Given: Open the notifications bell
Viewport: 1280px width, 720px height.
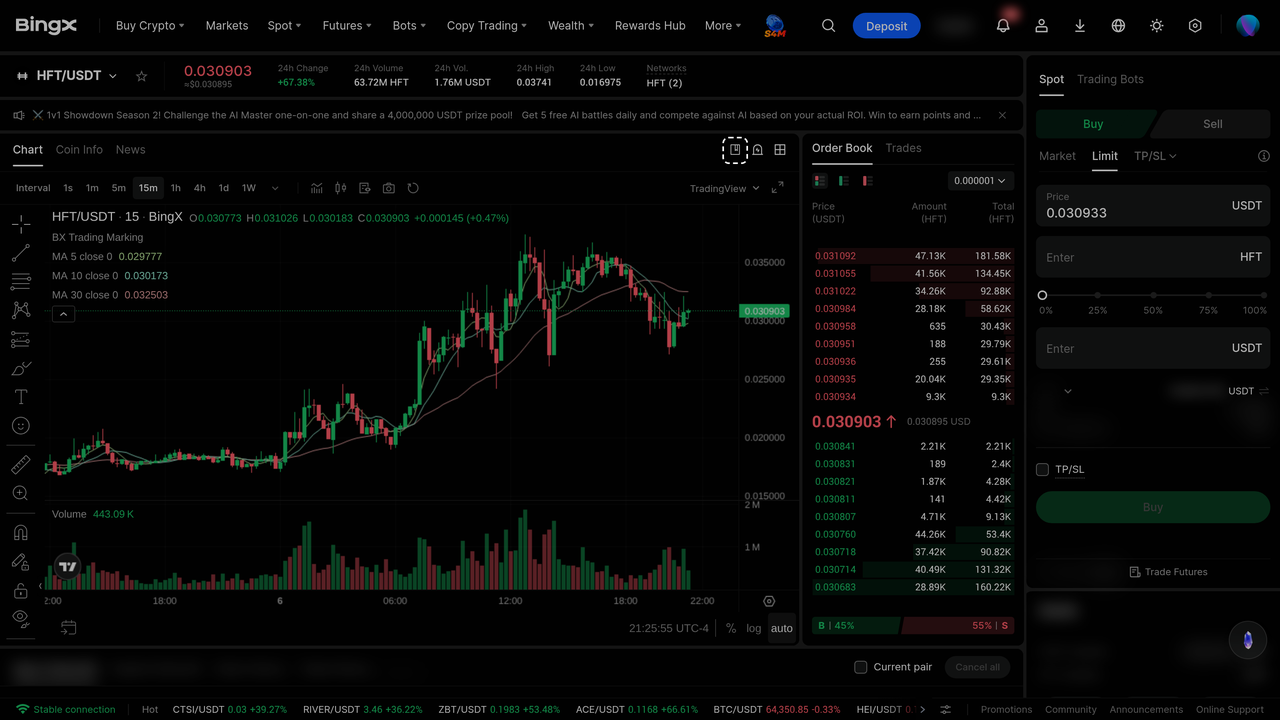Looking at the screenshot, I should click(1003, 26).
